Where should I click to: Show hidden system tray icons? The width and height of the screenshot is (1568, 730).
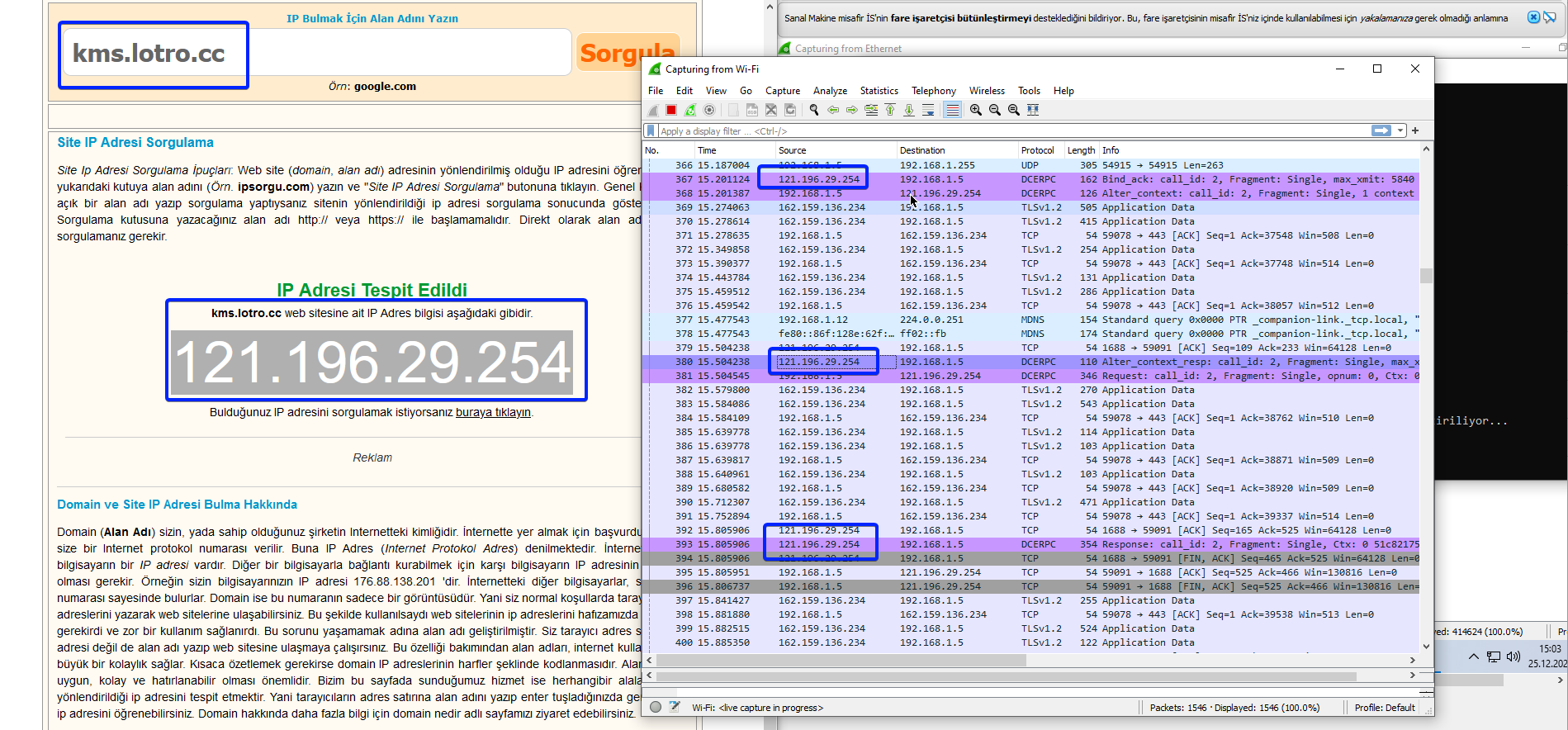(1474, 657)
